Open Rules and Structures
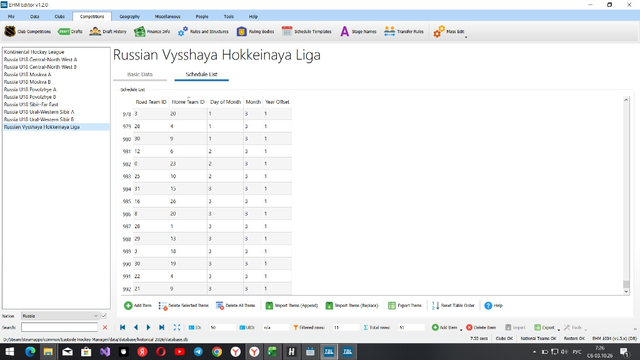The height and width of the screenshot is (360, 640). coord(203,31)
